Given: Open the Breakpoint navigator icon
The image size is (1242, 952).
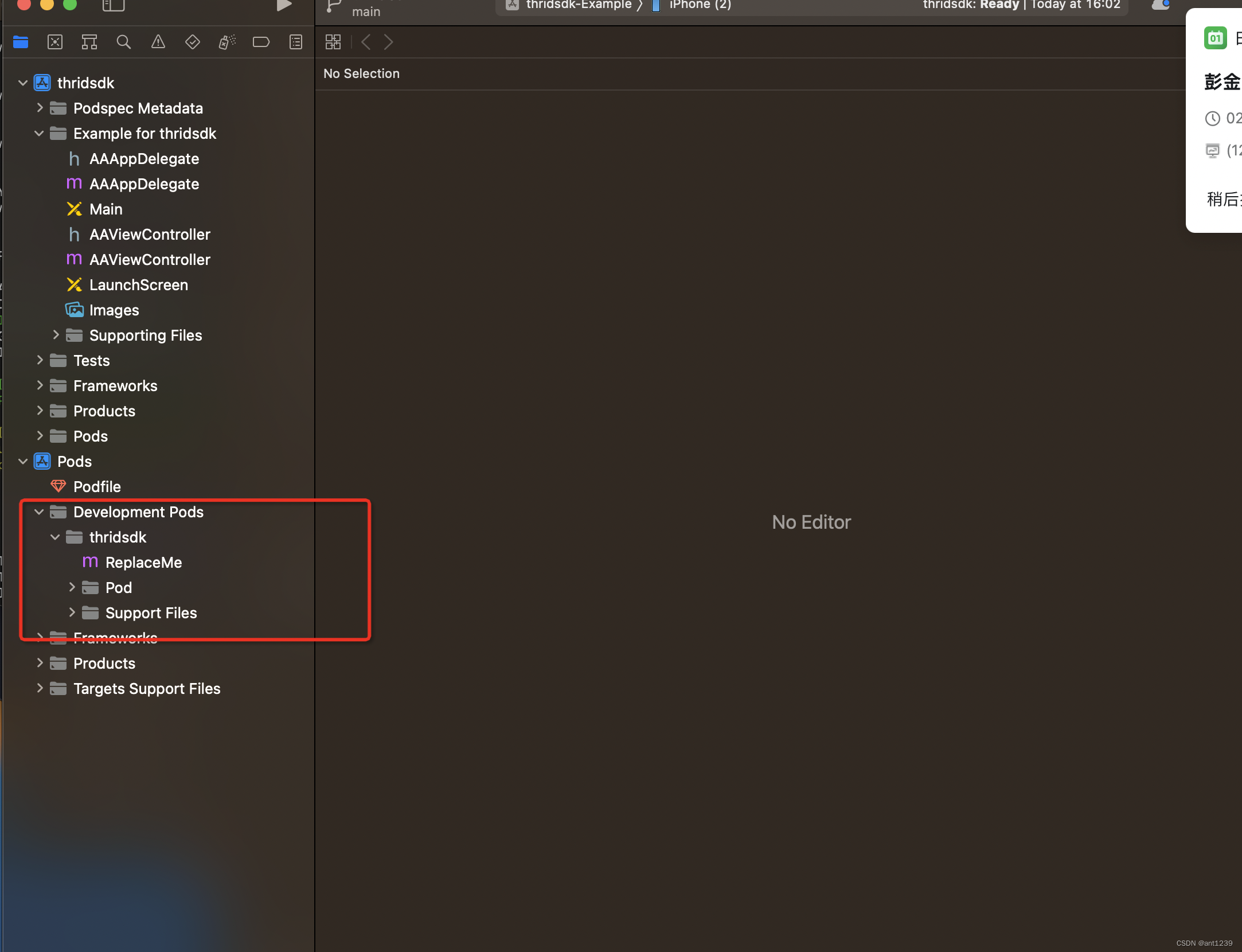Looking at the screenshot, I should pos(261,42).
